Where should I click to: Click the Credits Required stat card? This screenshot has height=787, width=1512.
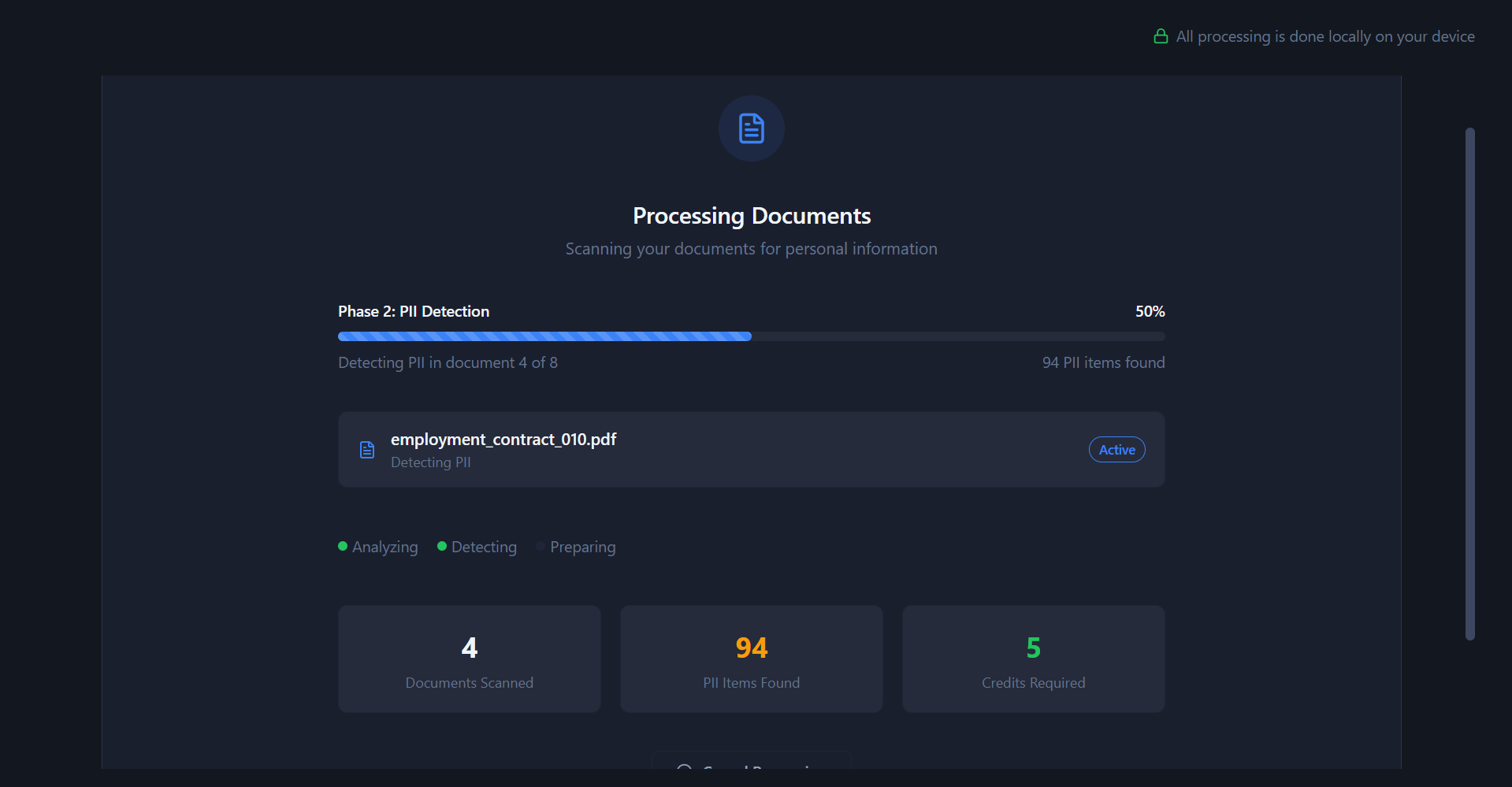1033,659
